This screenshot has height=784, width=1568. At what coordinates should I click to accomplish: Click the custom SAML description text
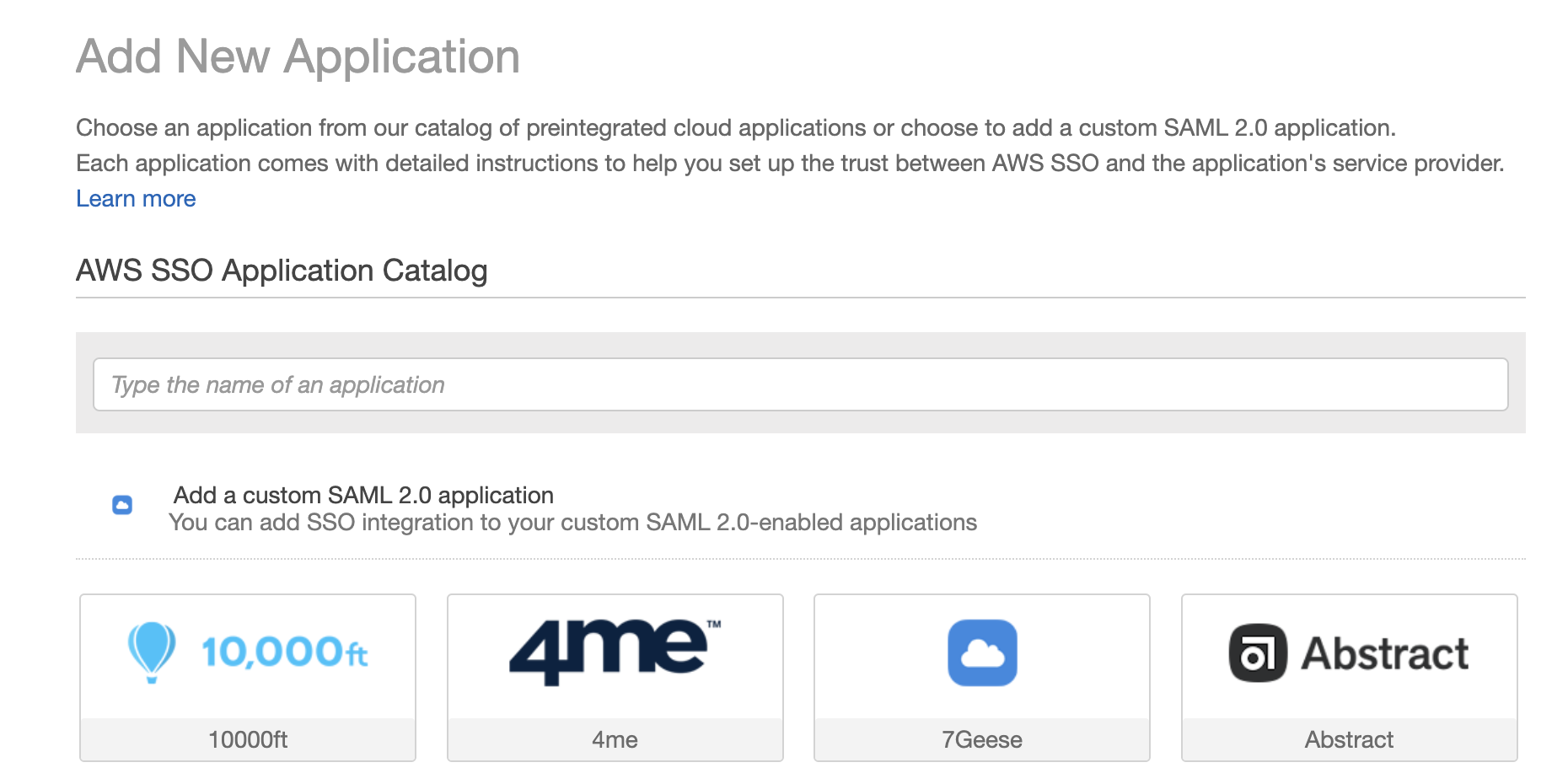pyautogui.click(x=573, y=523)
